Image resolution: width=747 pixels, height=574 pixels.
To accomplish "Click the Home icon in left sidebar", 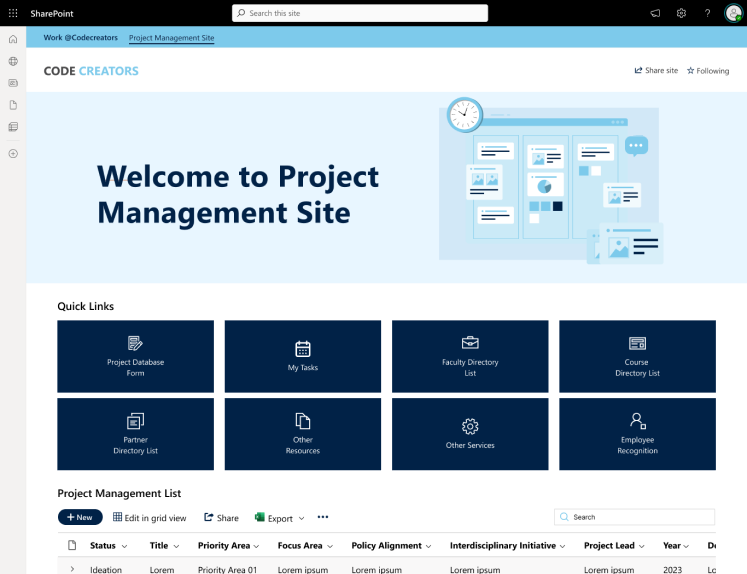I will coord(13,39).
